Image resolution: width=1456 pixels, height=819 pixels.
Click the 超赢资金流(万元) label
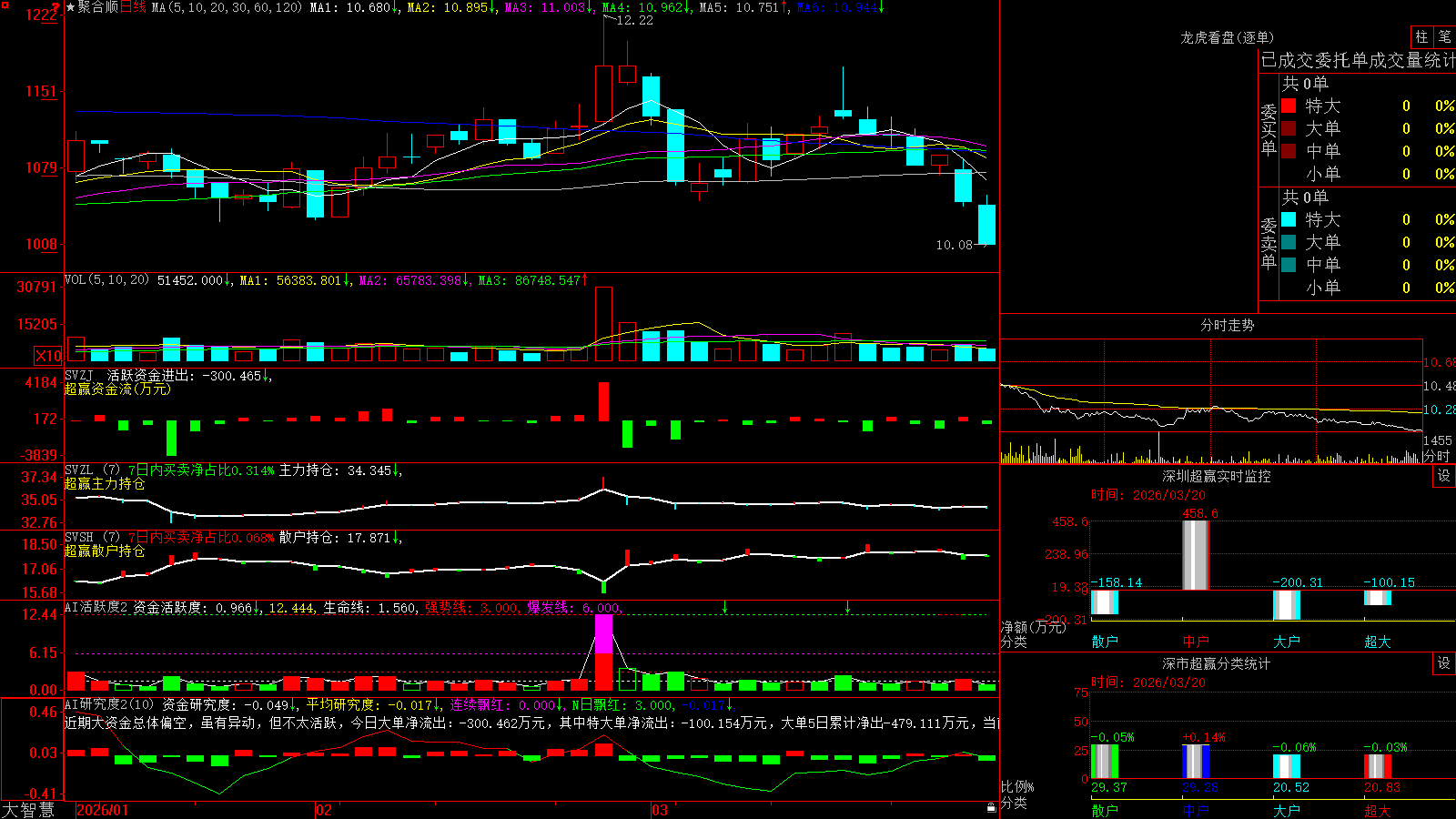[x=117, y=389]
